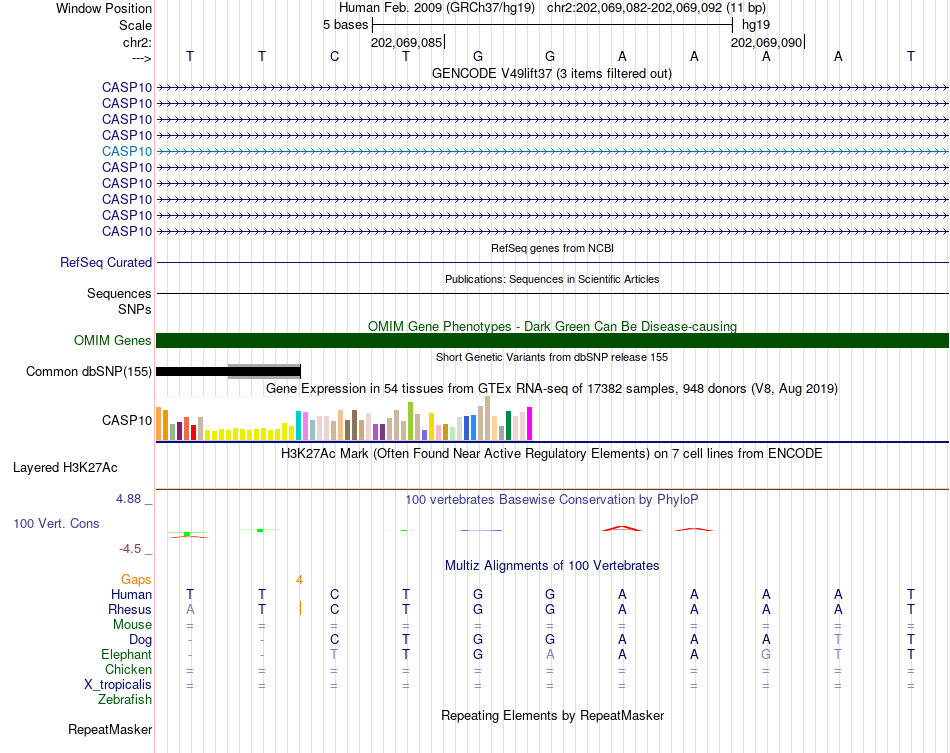Image resolution: width=950 pixels, height=753 pixels.
Task: Click the Common dbSNP(155) track label
Action: pyautogui.click(x=88, y=371)
